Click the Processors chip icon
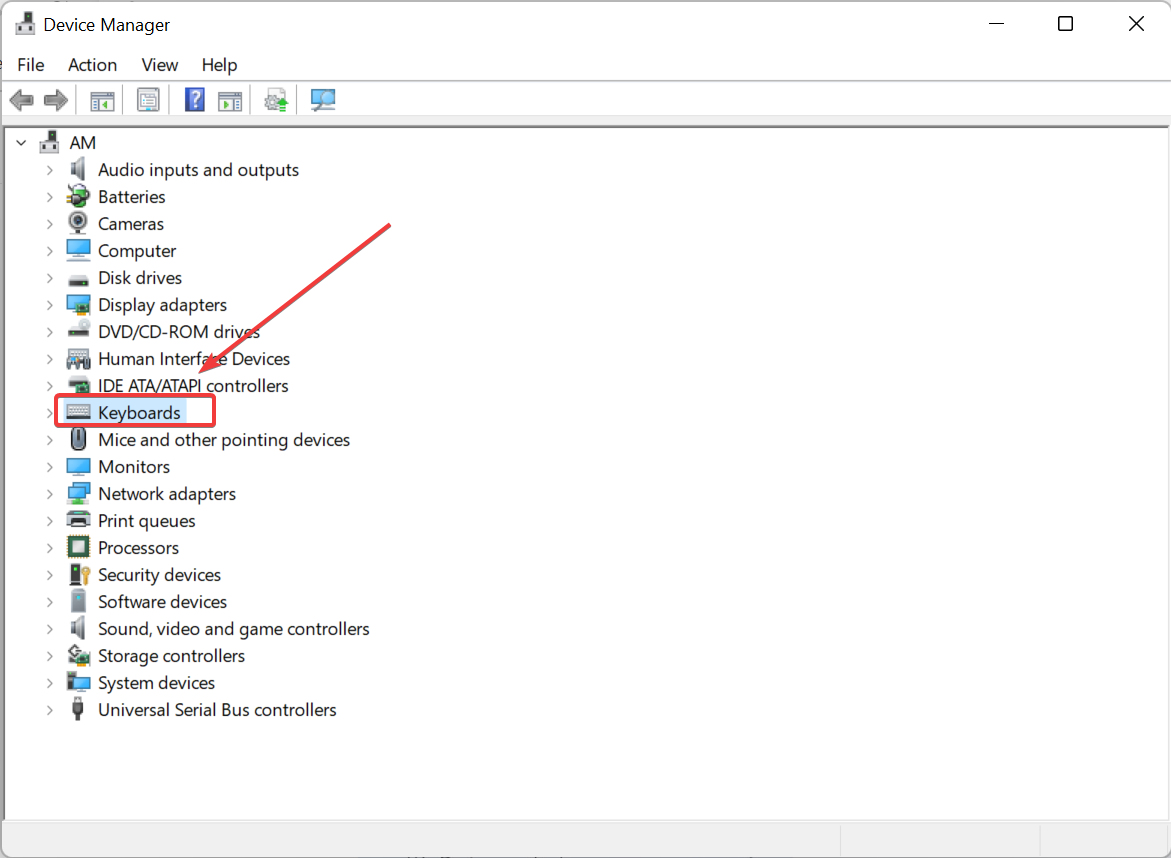 (x=78, y=547)
